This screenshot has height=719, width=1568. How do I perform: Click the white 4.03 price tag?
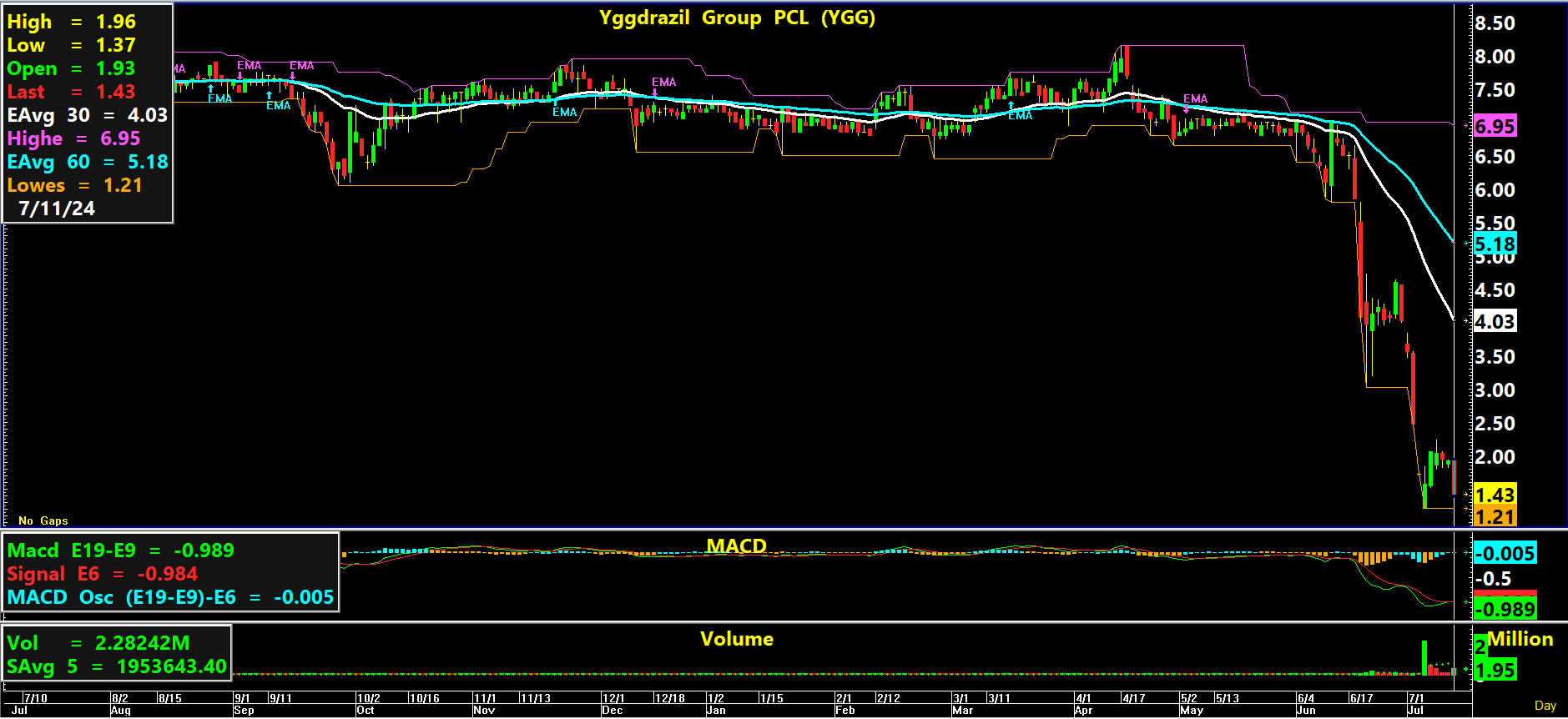coord(1495,321)
